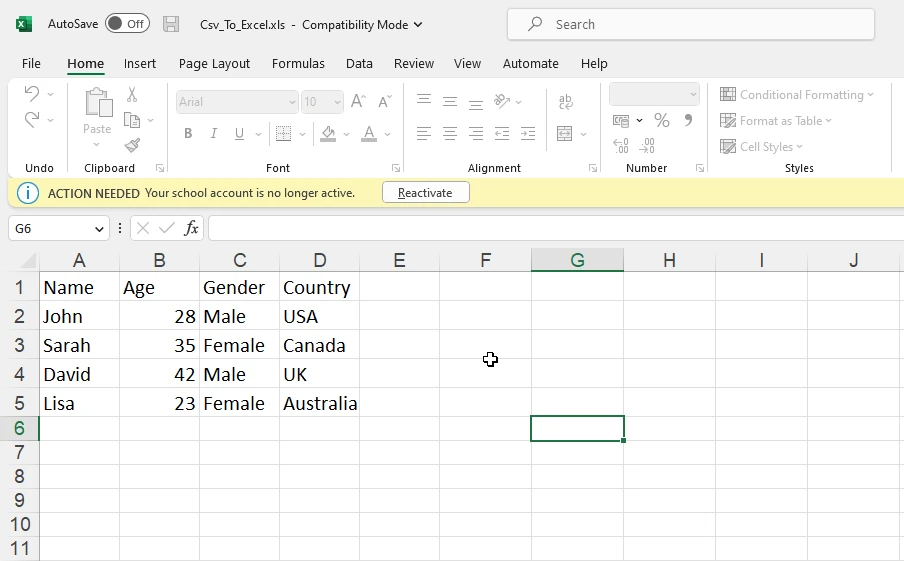Screen dimensions: 904x561
Task: Toggle Bold formatting
Action: [188, 134]
